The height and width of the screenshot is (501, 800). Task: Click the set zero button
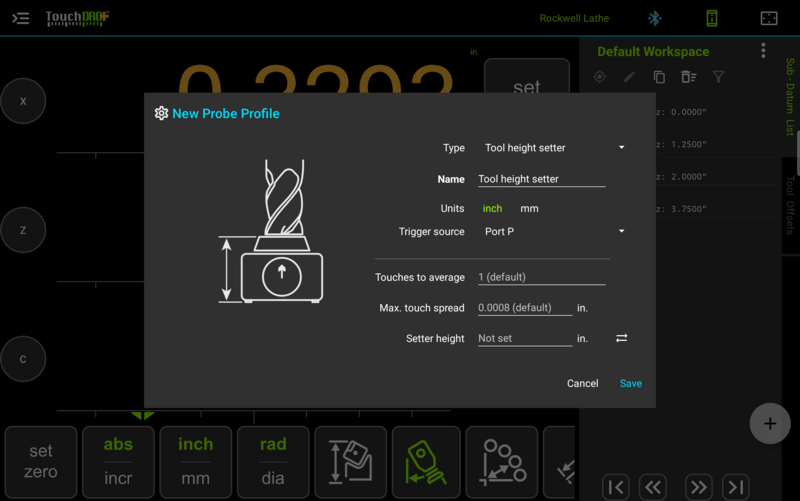[41, 462]
